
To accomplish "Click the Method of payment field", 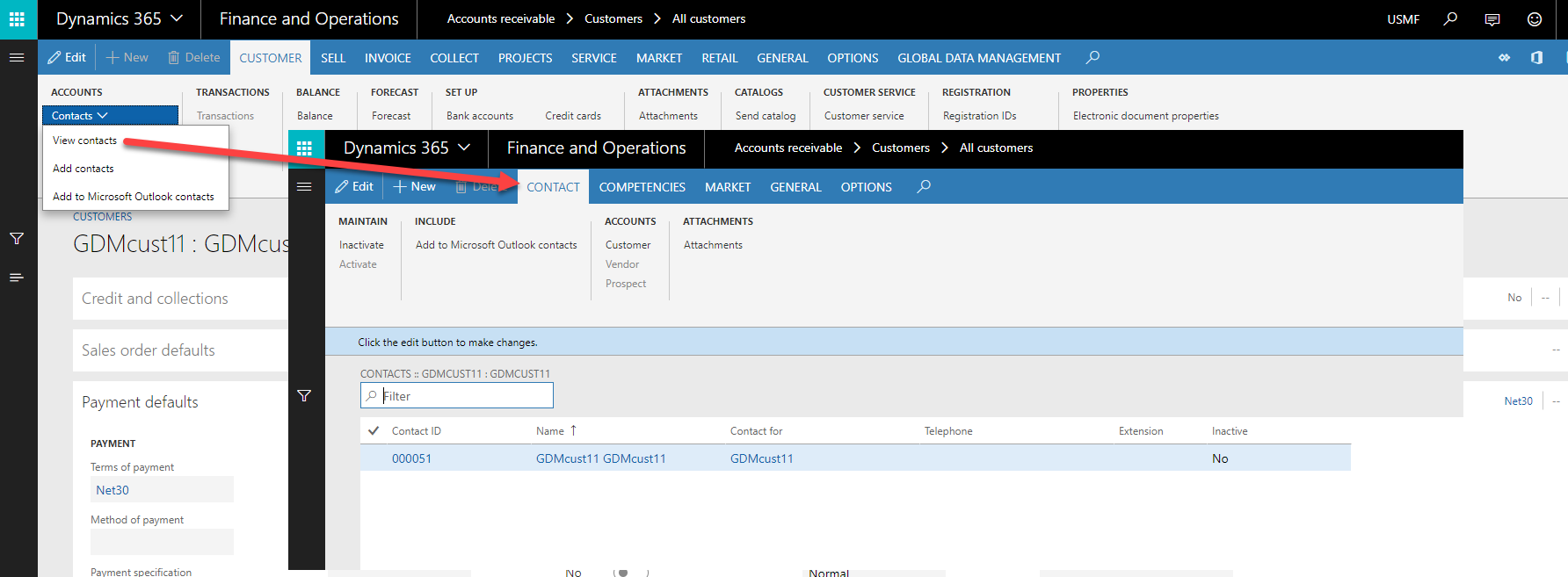I will pos(162,542).
